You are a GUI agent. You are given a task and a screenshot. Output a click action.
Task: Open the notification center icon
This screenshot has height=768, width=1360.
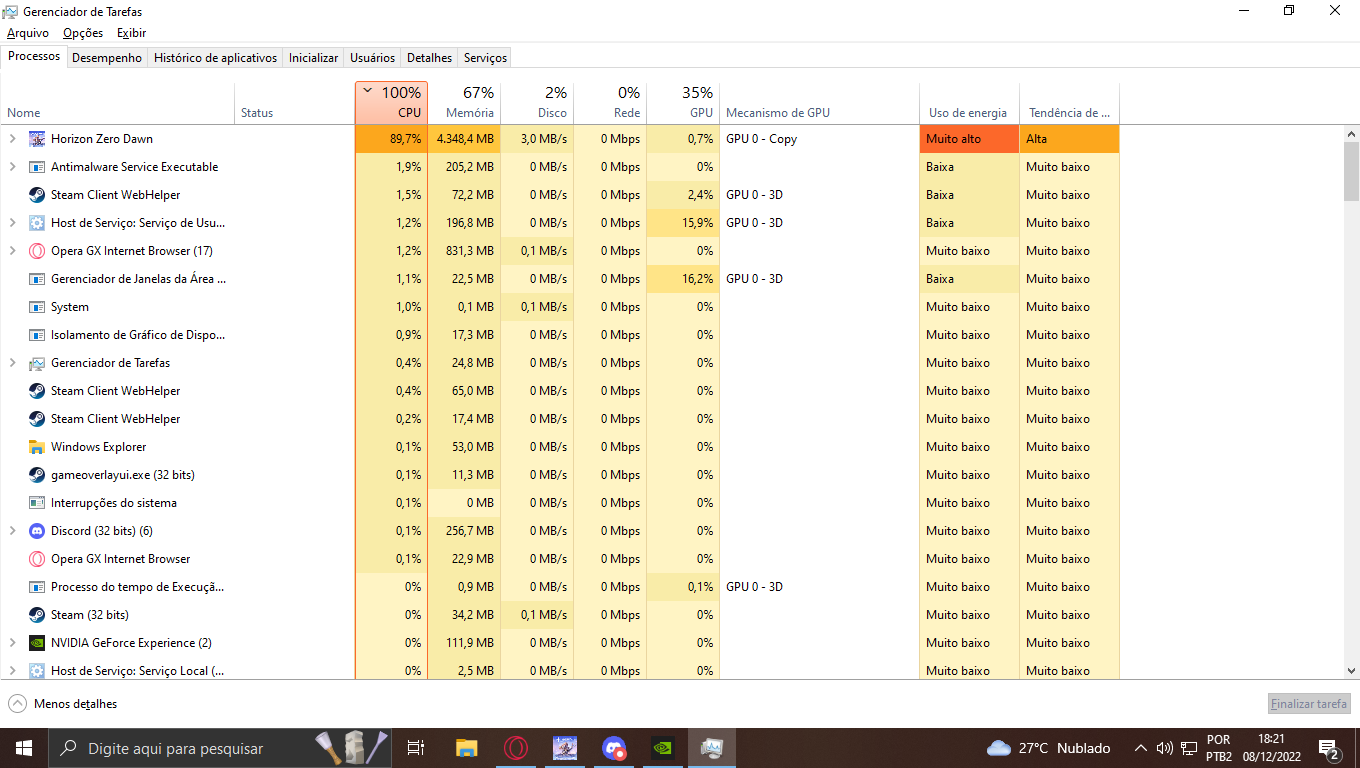1330,748
